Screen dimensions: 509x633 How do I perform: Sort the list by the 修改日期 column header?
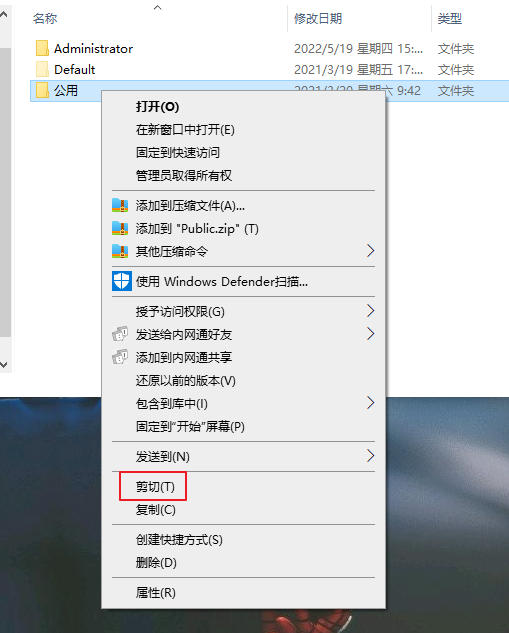coord(318,18)
